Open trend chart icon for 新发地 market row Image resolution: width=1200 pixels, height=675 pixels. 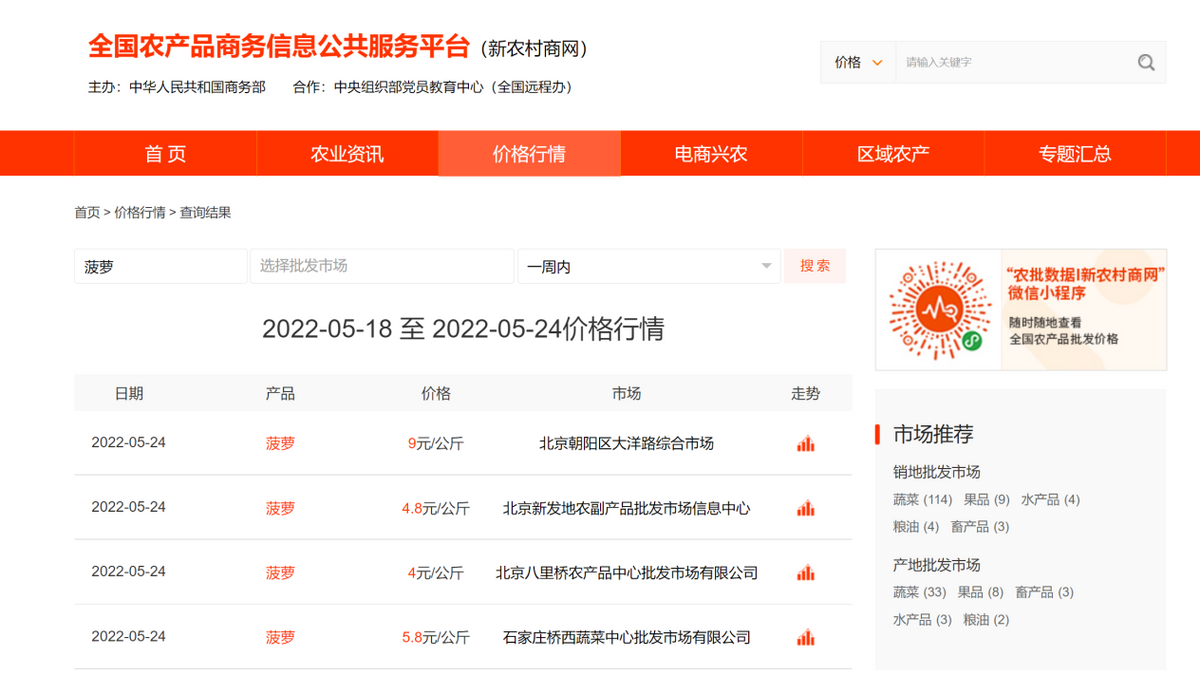click(805, 509)
